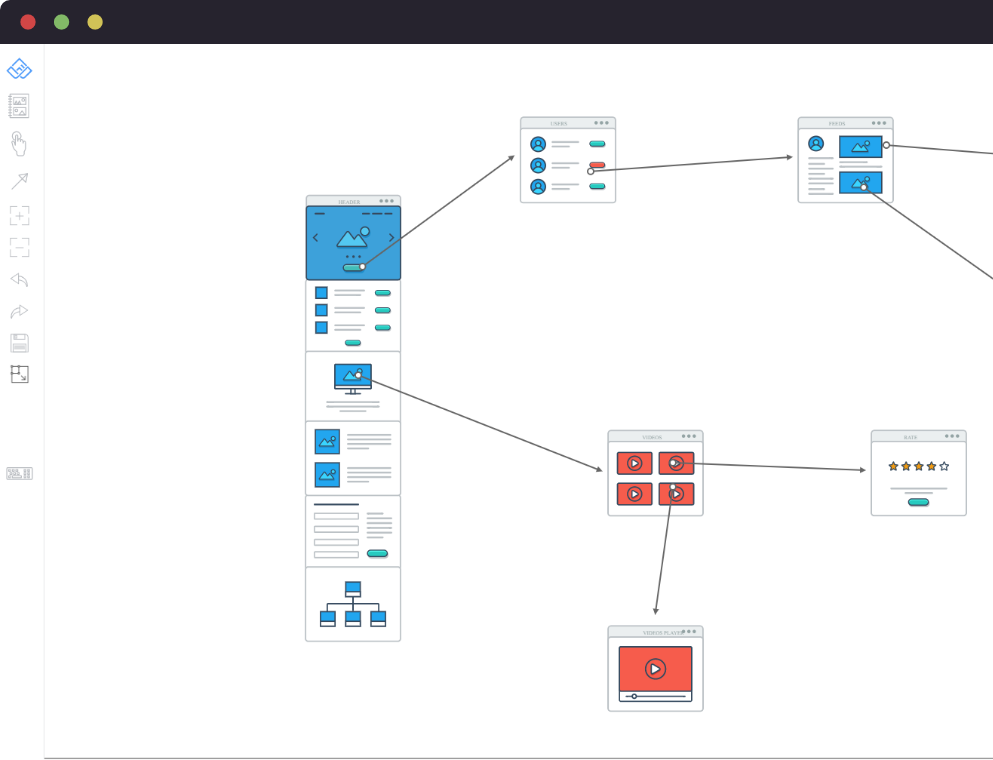Image resolution: width=993 pixels, height=760 pixels.
Task: Redo the last action
Action: (20, 311)
